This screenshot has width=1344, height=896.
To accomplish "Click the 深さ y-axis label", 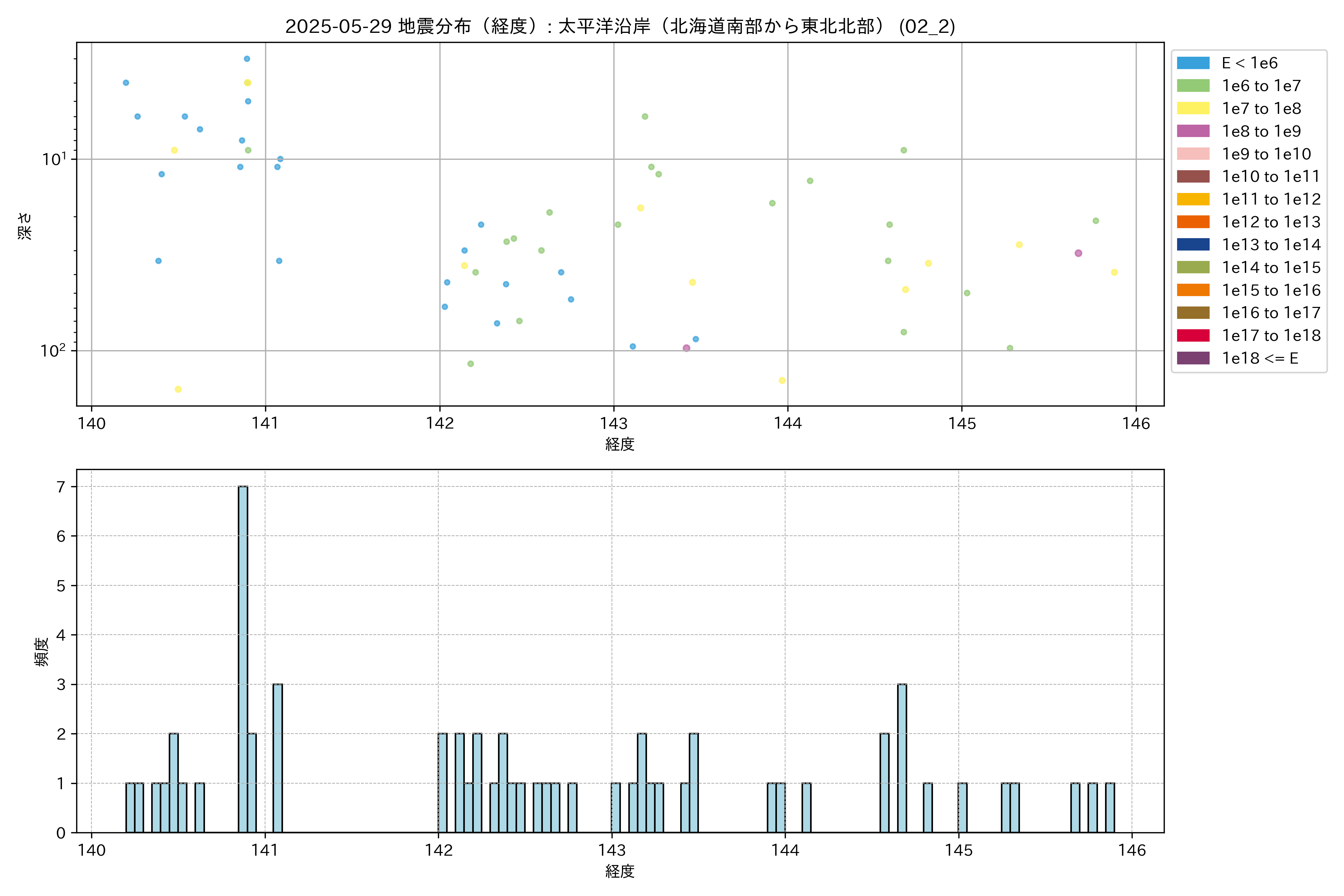I will point(25,226).
